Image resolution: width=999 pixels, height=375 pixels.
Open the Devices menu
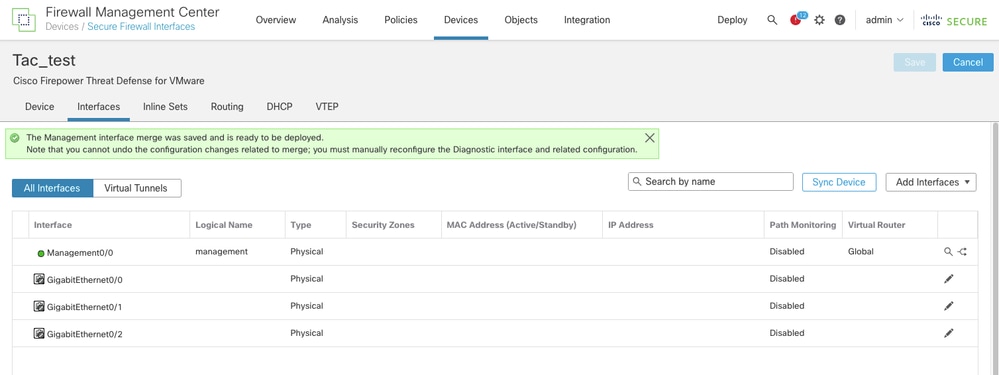(461, 20)
